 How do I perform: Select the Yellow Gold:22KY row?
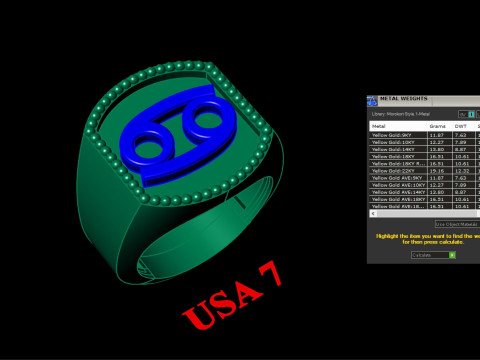[x=424, y=171]
